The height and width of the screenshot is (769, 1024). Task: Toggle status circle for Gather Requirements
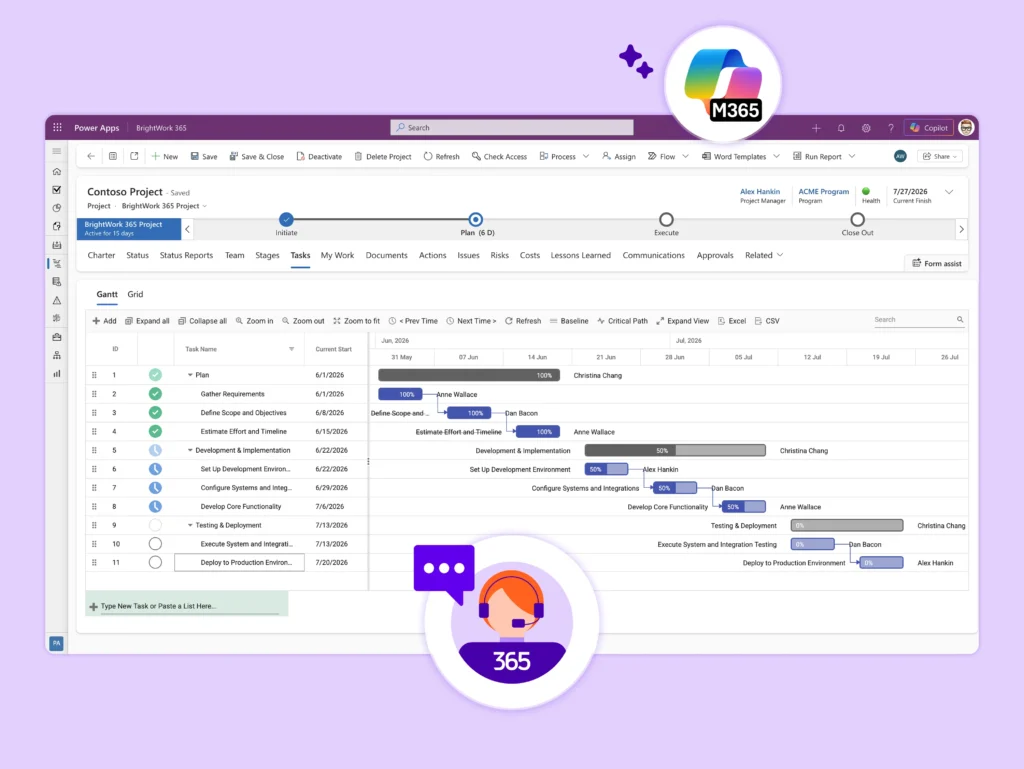point(155,394)
